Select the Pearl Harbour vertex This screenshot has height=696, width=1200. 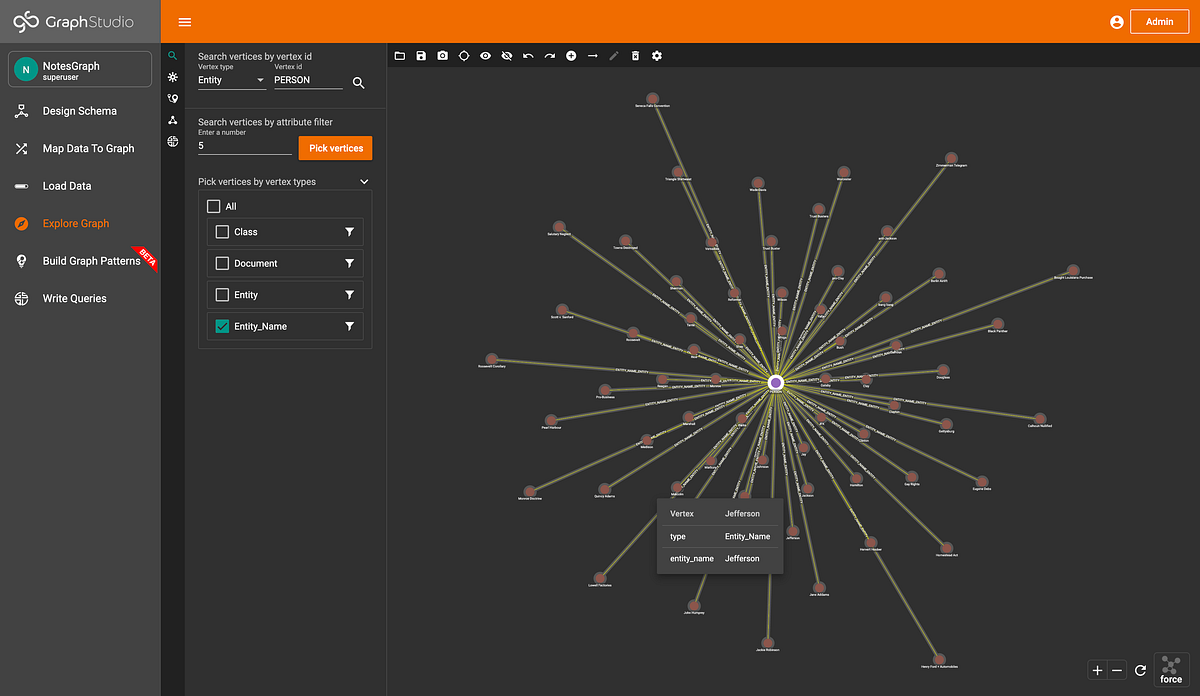click(x=551, y=420)
